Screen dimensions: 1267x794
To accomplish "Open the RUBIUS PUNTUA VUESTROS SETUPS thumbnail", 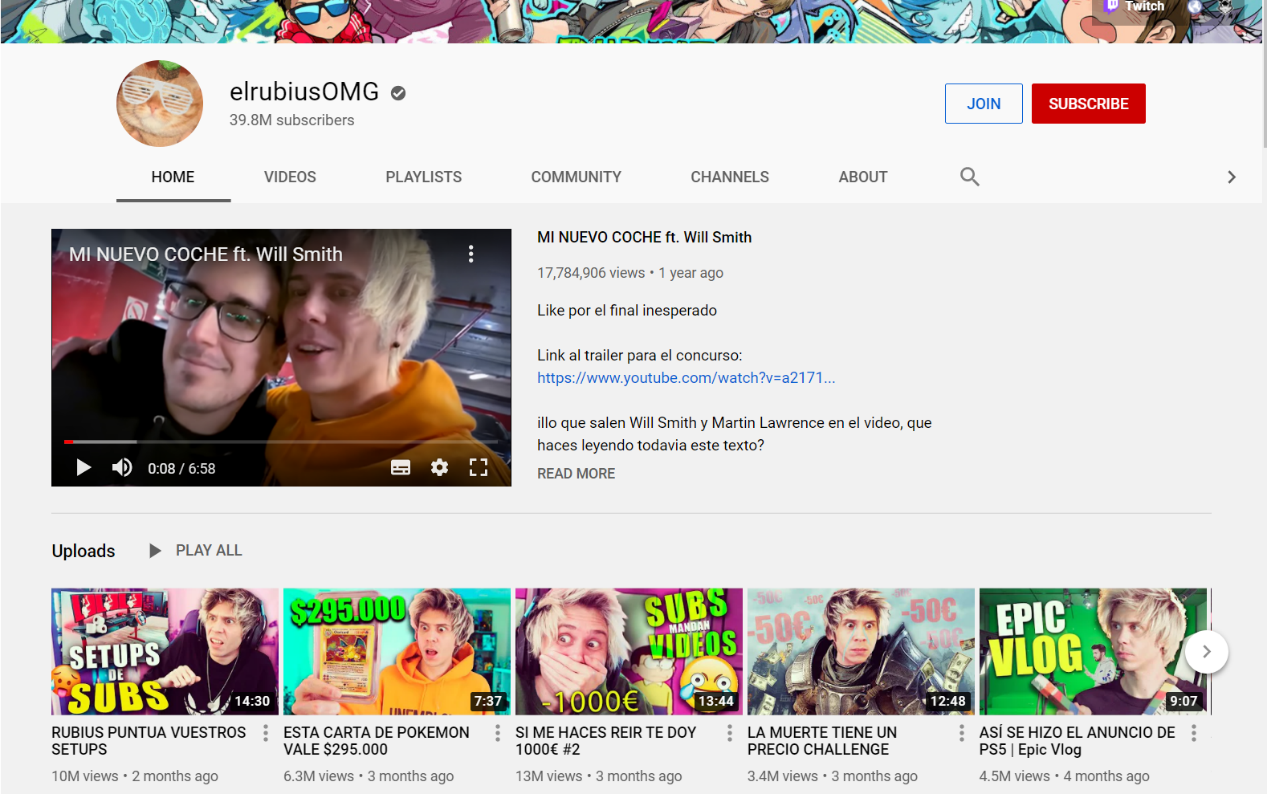I will pyautogui.click(x=166, y=651).
